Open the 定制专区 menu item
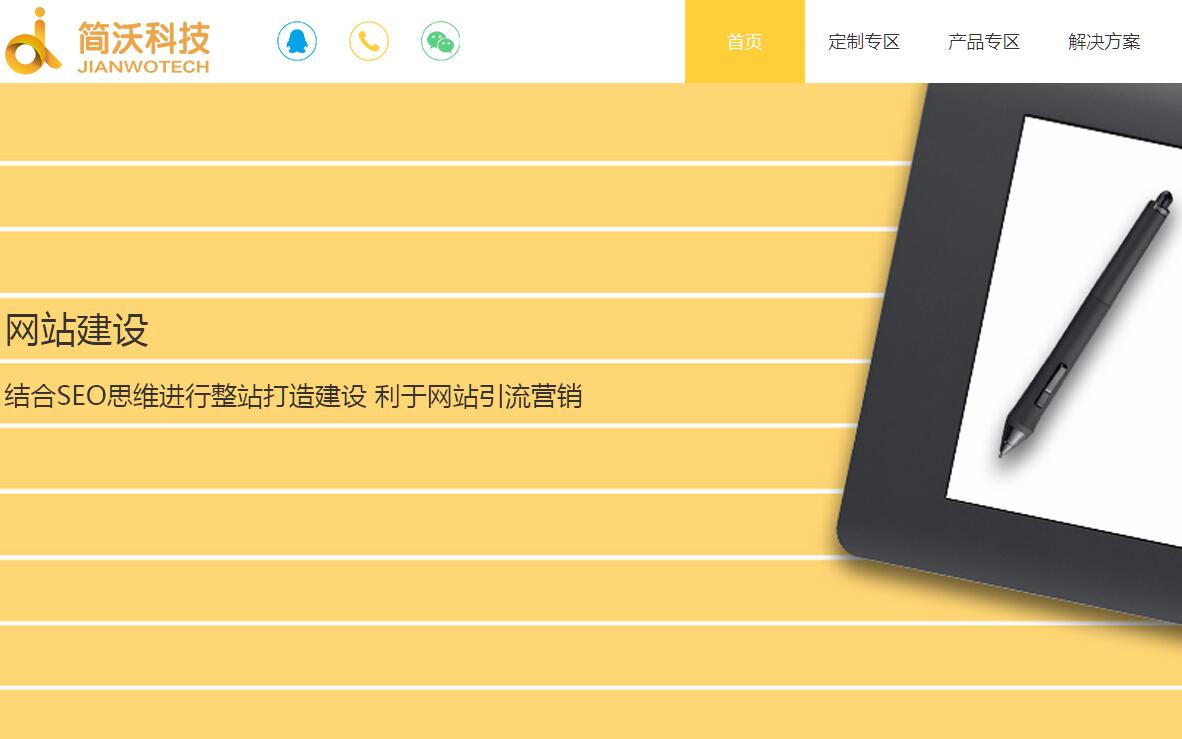This screenshot has width=1182, height=739. pyautogui.click(x=865, y=41)
